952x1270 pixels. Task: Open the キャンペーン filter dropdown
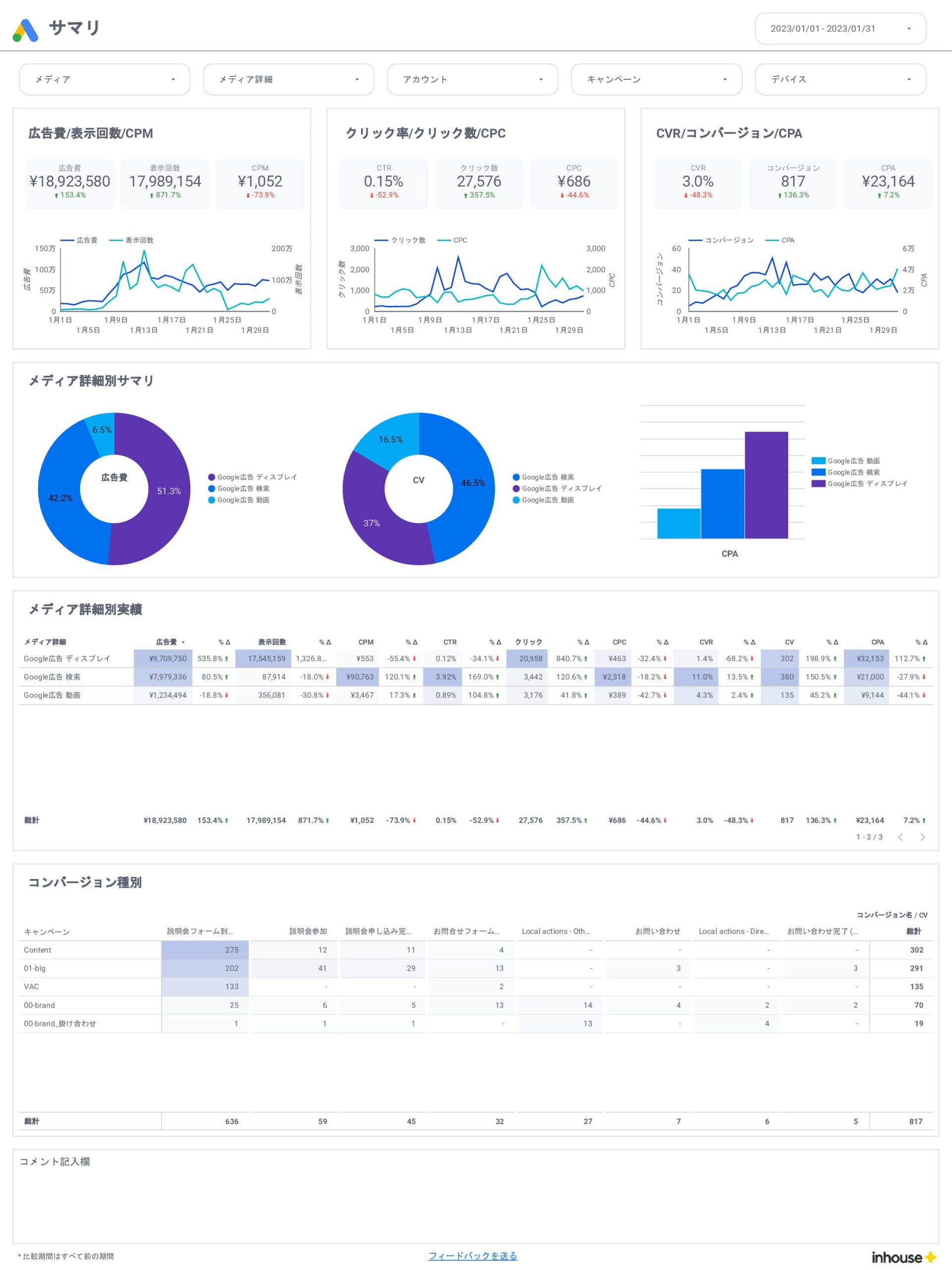[656, 79]
